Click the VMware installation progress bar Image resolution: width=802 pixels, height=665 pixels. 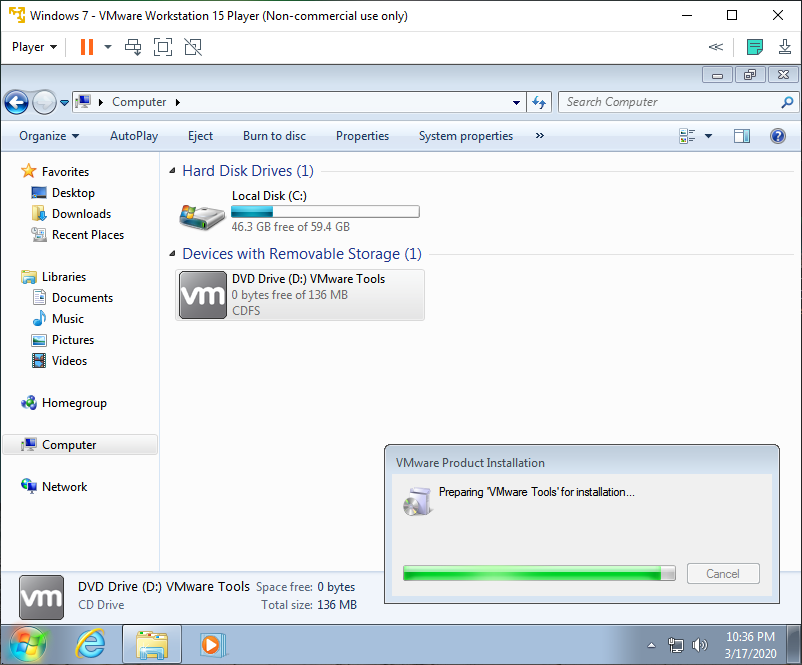539,573
